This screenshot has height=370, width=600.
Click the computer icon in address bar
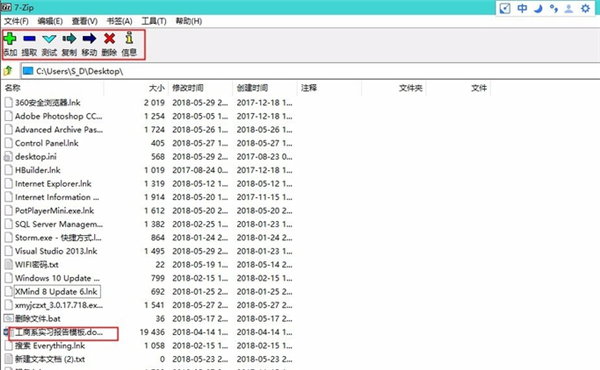[28, 71]
